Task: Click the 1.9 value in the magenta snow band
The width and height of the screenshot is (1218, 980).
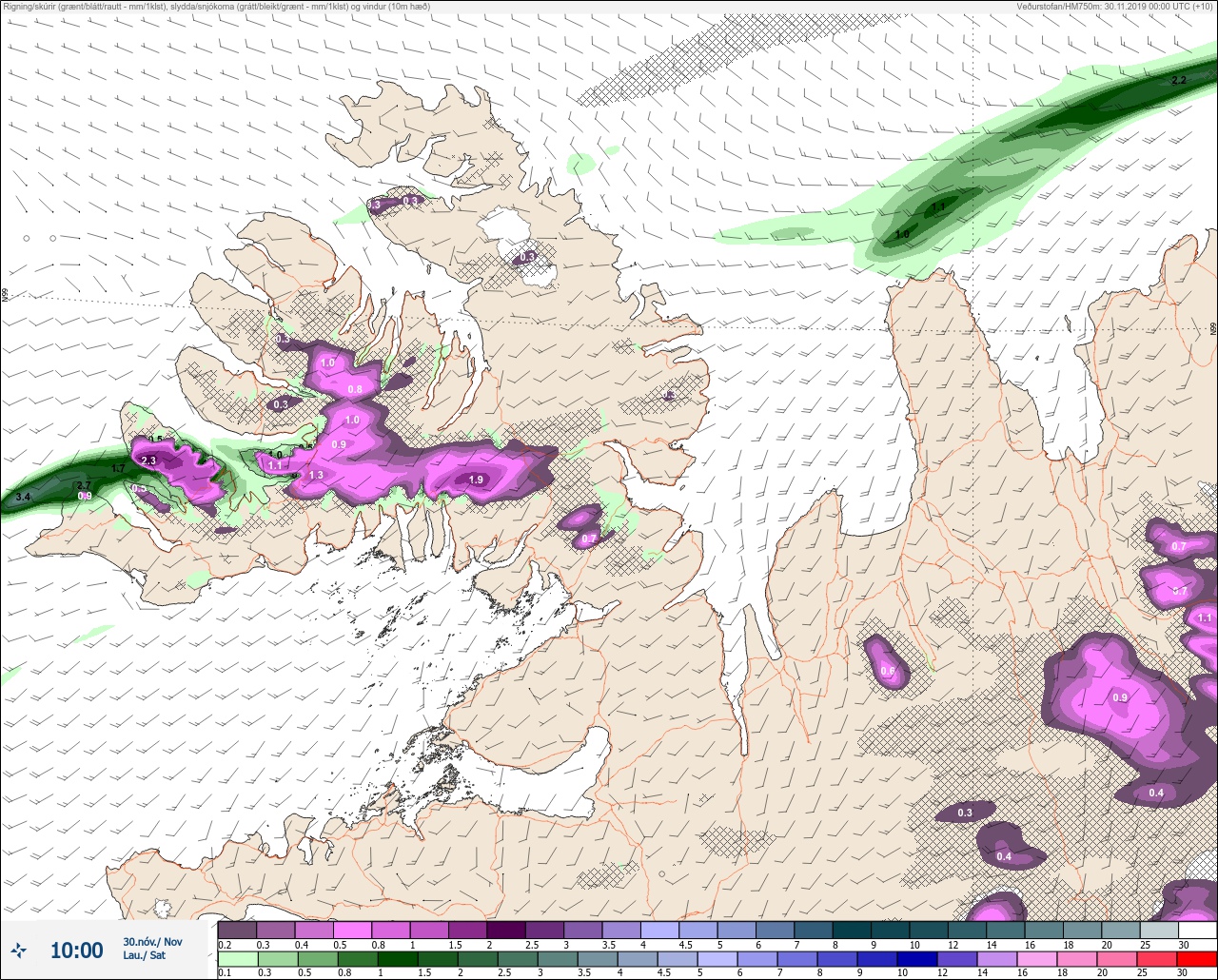Action: [x=477, y=480]
